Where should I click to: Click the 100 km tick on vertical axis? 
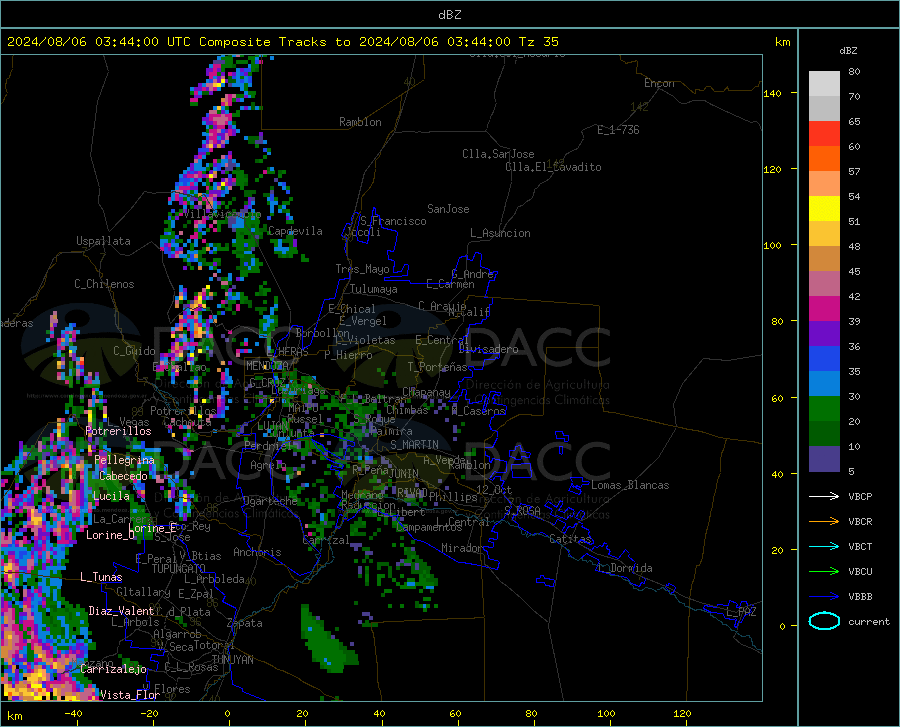773,245
